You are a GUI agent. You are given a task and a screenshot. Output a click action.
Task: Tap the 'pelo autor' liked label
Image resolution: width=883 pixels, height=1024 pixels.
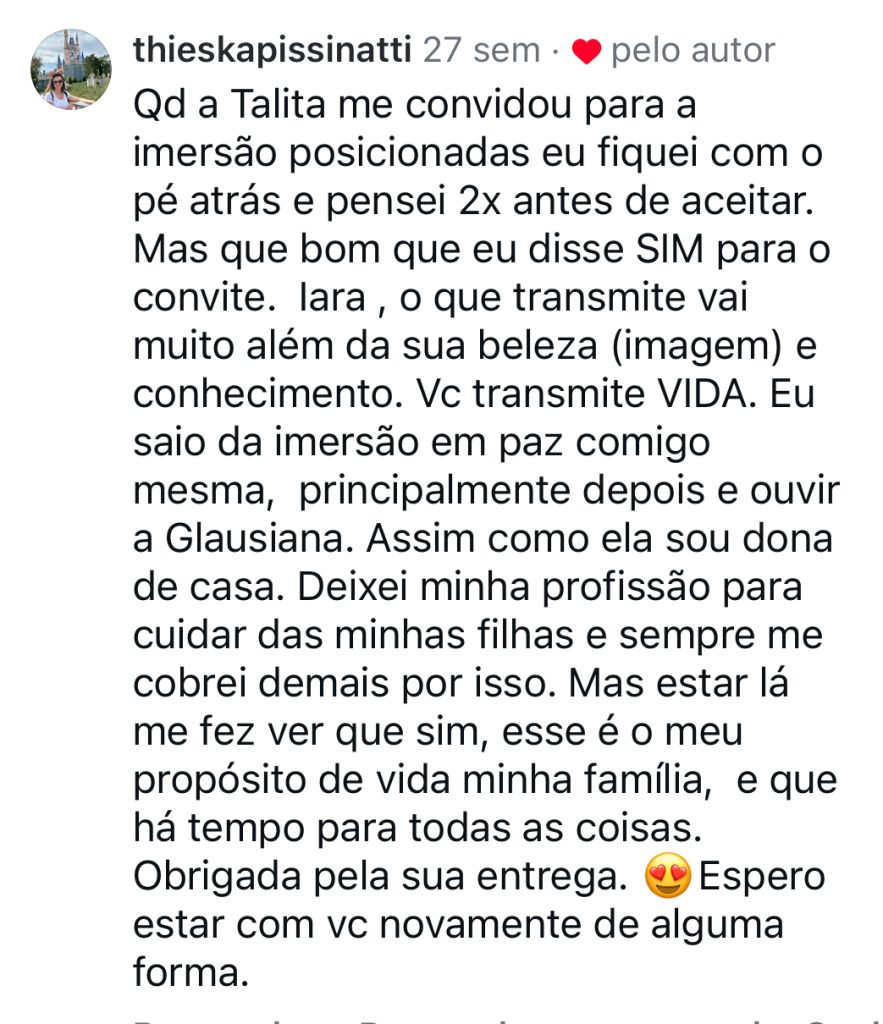pos(692,51)
